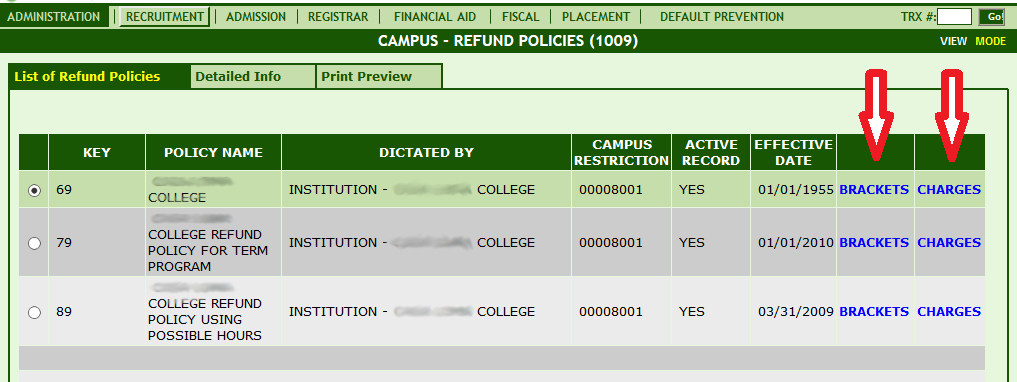This screenshot has width=1017, height=382.
Task: Select the radio button for policy key 79
Action: click(34, 243)
